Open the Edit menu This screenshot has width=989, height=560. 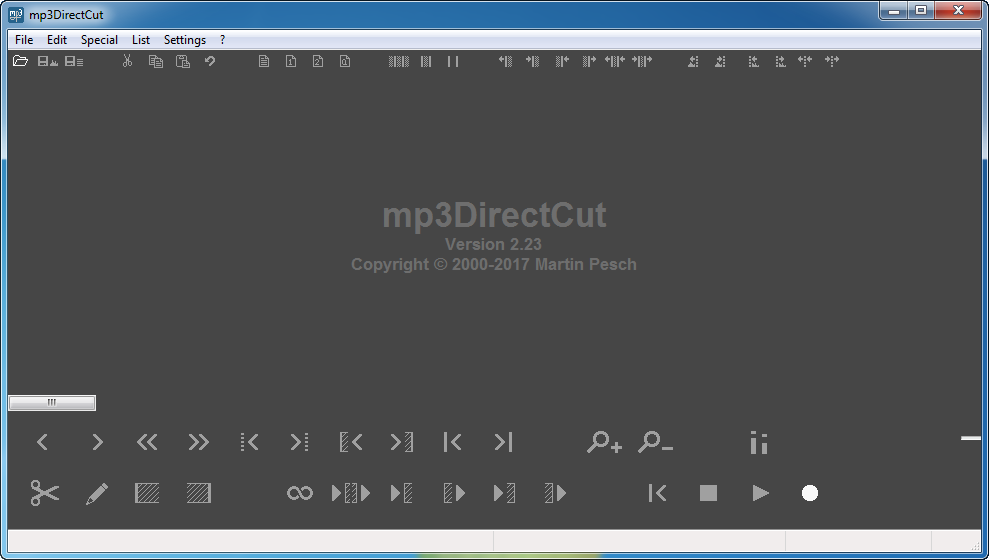point(57,40)
